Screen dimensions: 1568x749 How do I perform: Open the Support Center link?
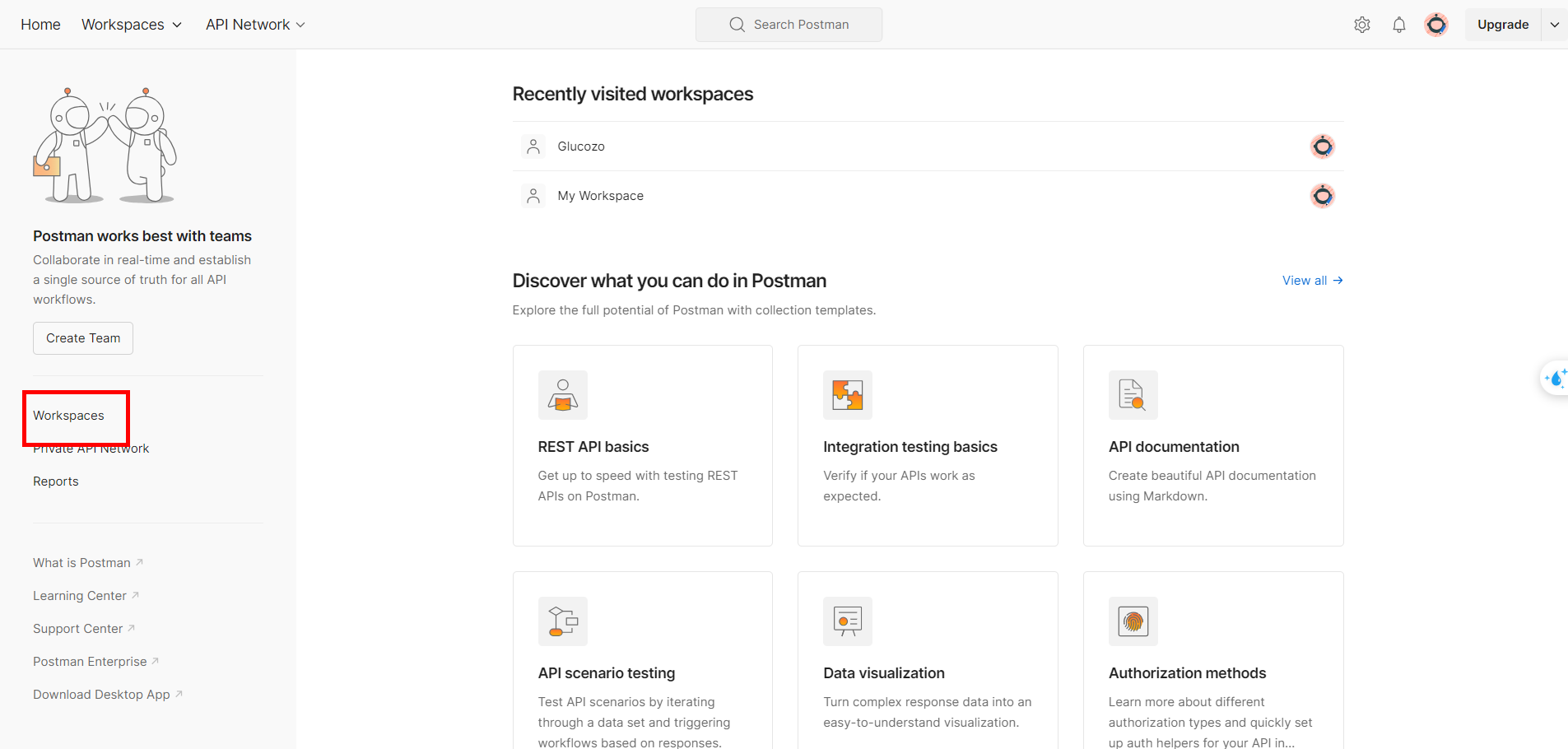(84, 629)
